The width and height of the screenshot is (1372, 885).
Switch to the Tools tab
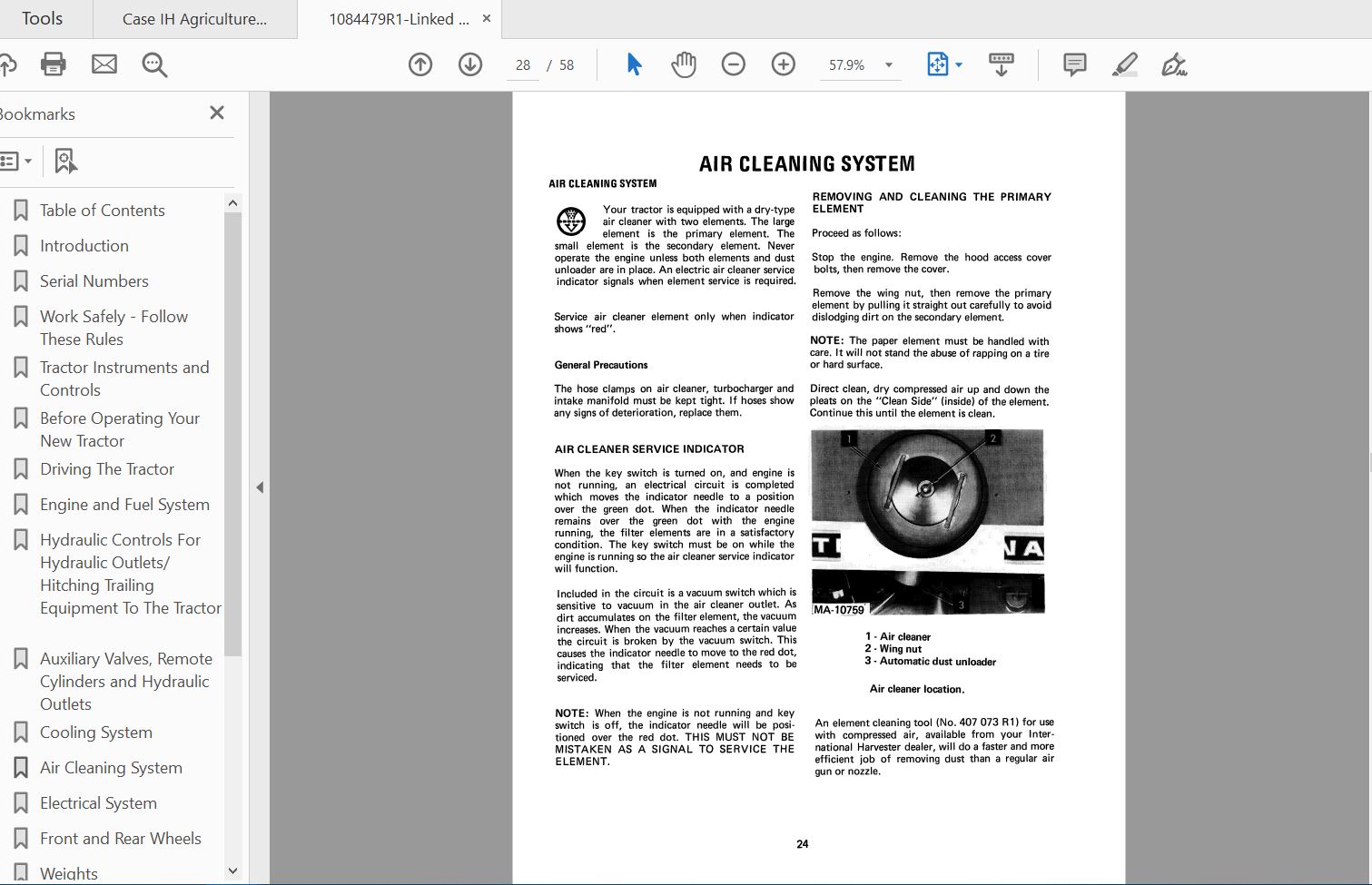(42, 18)
